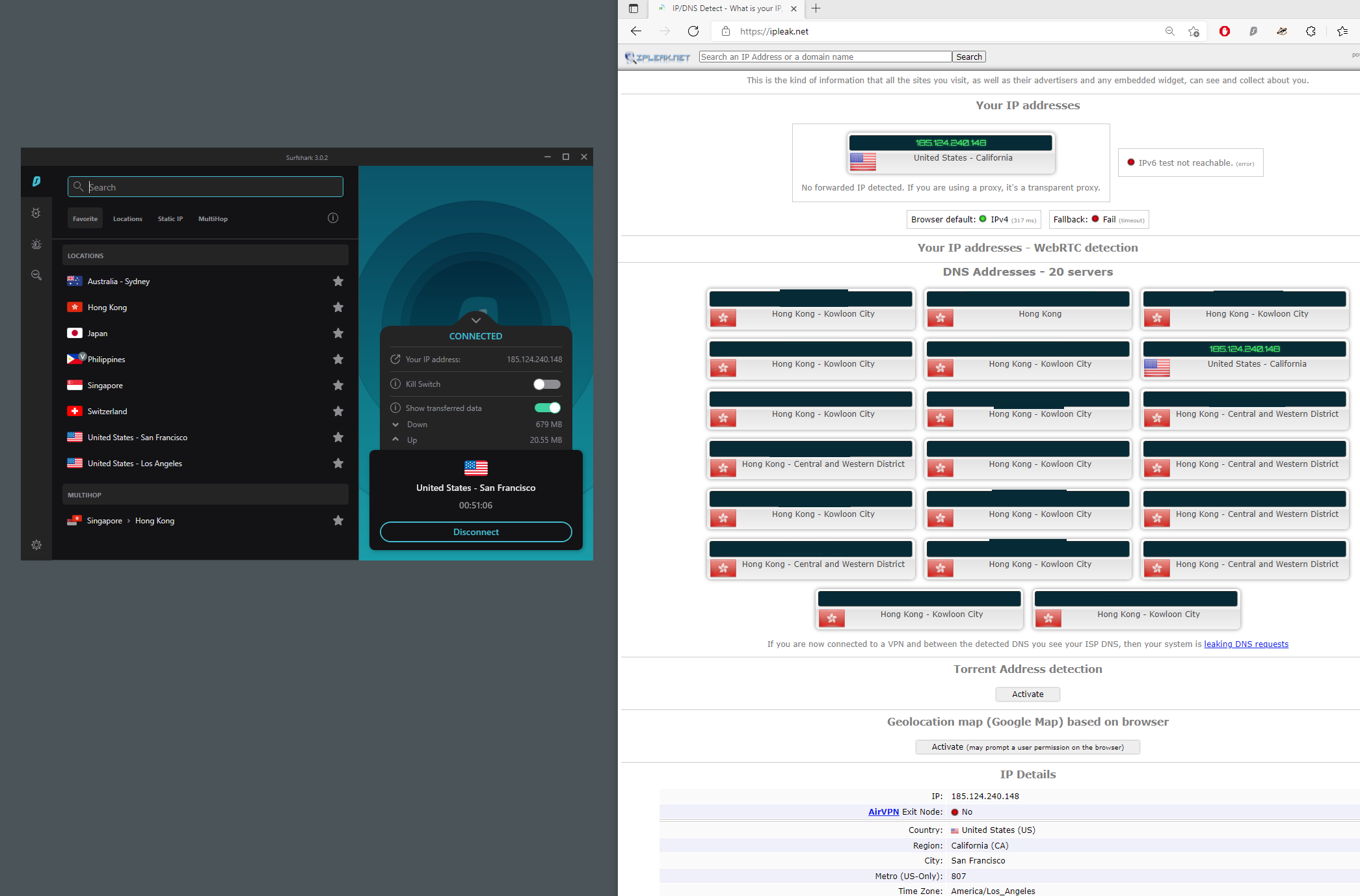
Task: Connect to Japan location
Action: (x=206, y=333)
